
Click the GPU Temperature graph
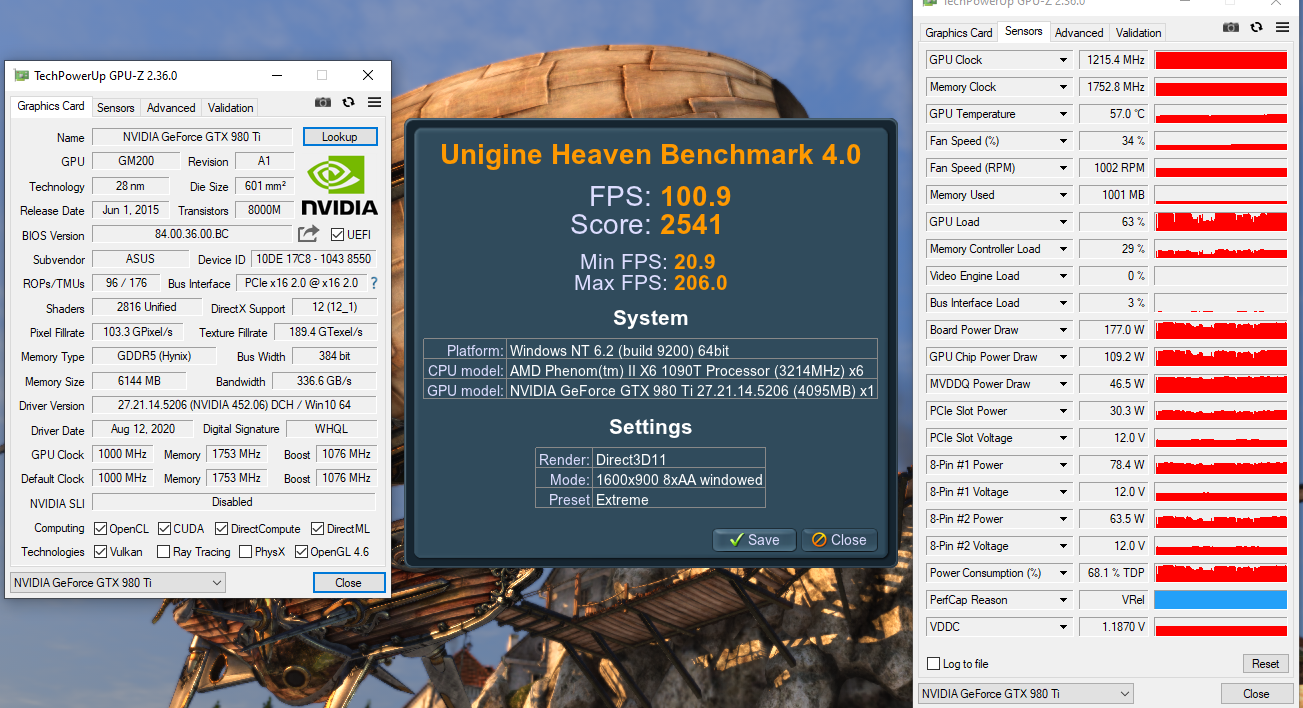(x=1221, y=114)
